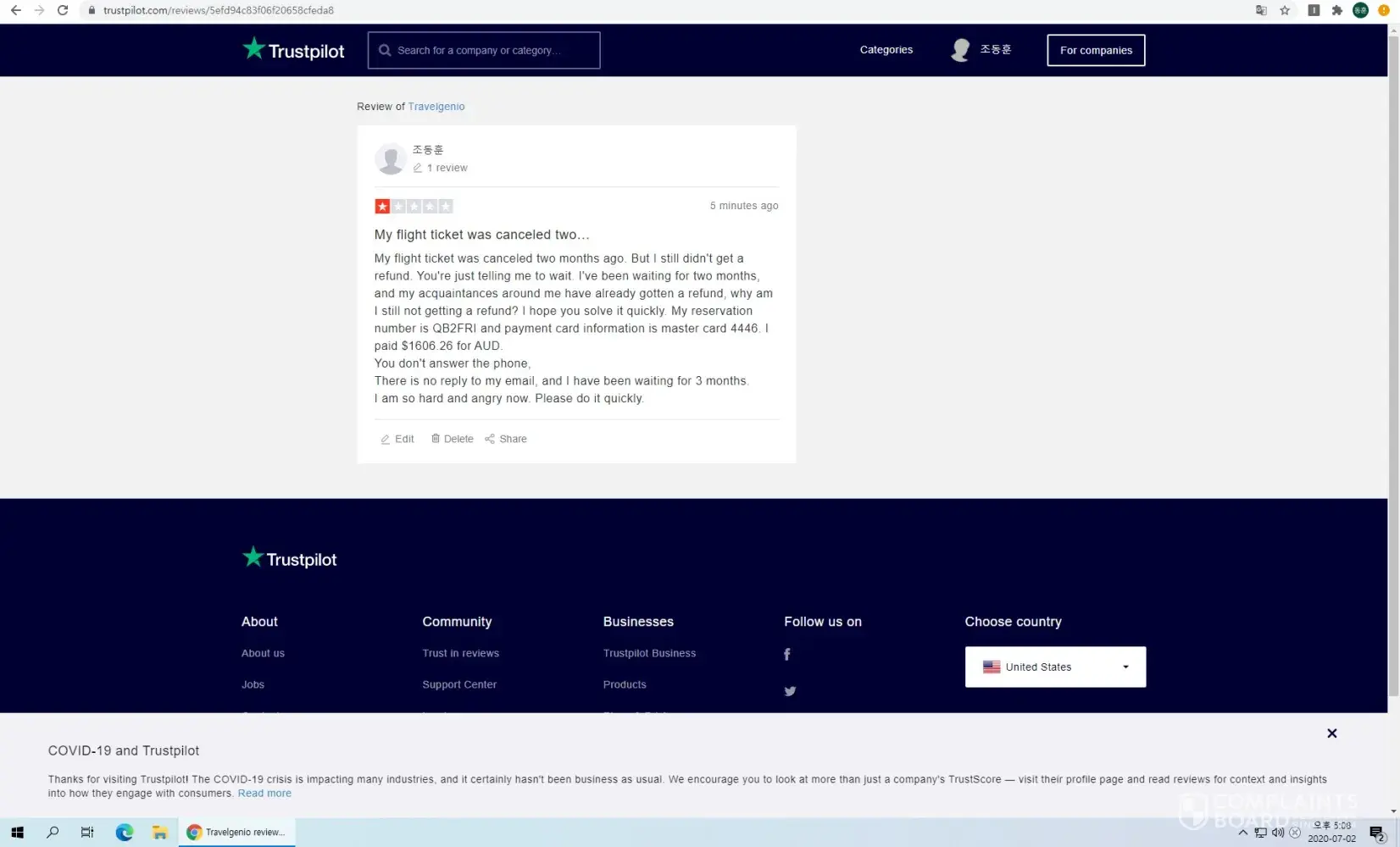Viewport: 1400px width, 847px height.
Task: Open the Jobs footer link
Action: (253, 684)
